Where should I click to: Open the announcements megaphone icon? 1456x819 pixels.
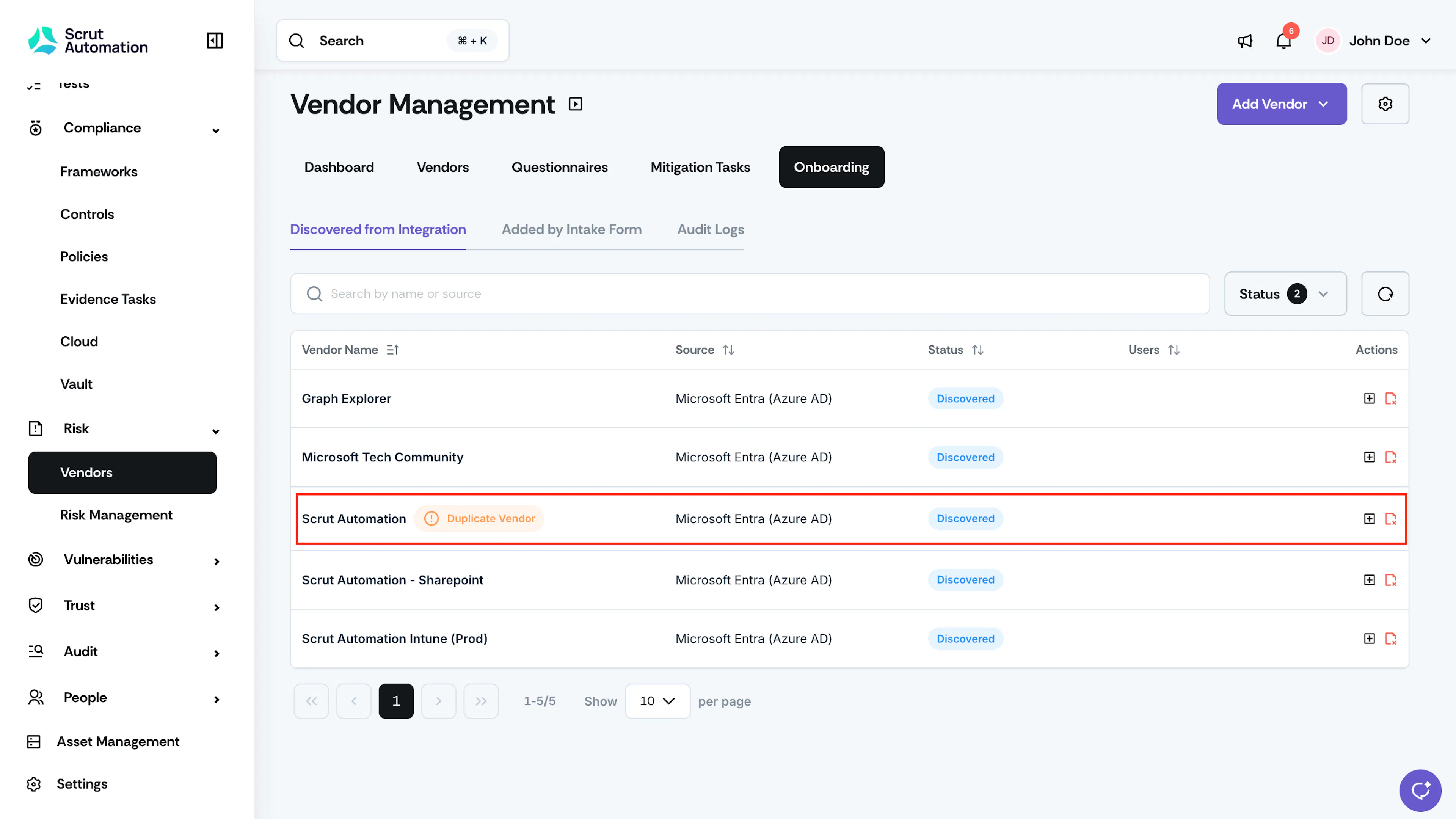1245,41
